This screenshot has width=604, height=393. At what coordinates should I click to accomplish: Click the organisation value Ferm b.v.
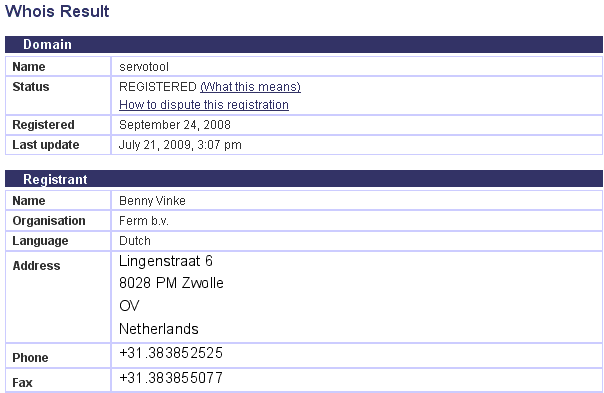(x=144, y=221)
